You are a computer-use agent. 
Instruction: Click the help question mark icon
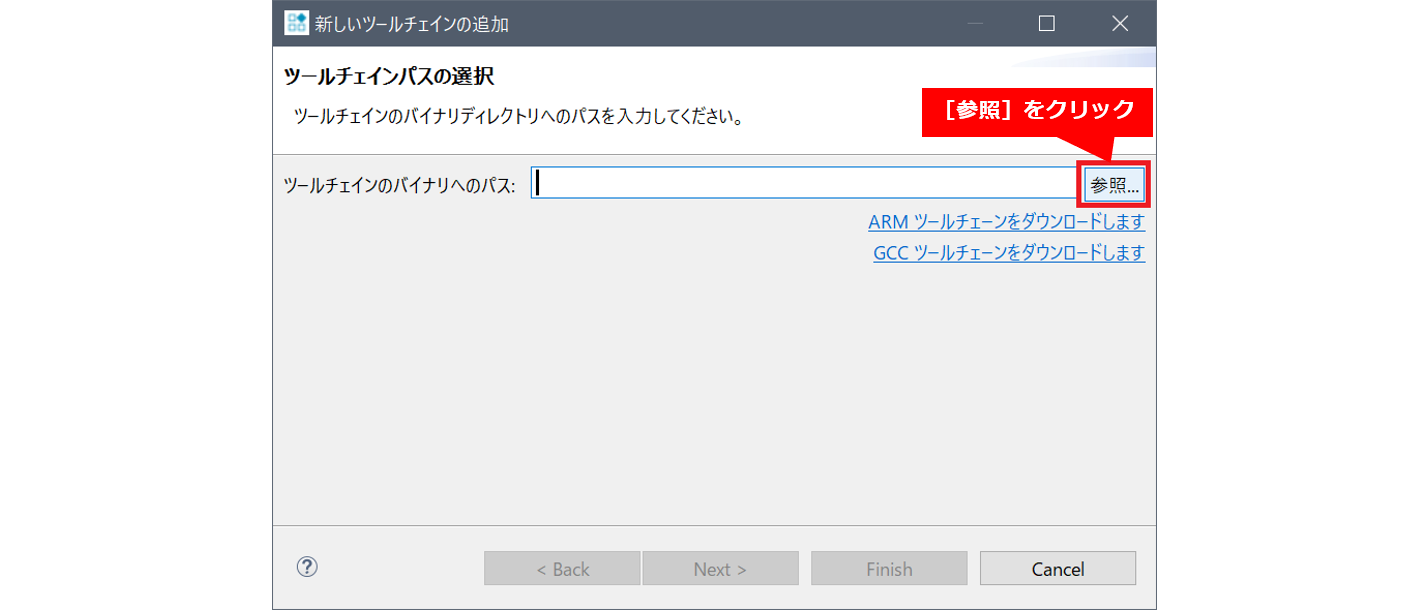tap(307, 567)
